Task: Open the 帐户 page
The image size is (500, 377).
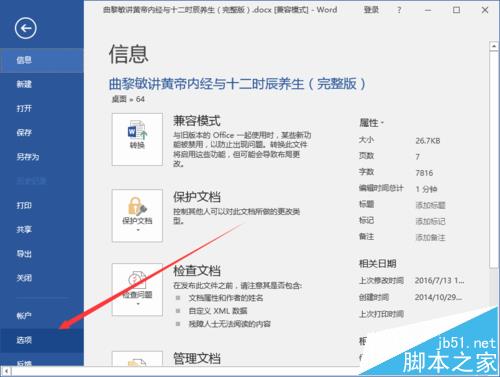Action: tap(42, 316)
